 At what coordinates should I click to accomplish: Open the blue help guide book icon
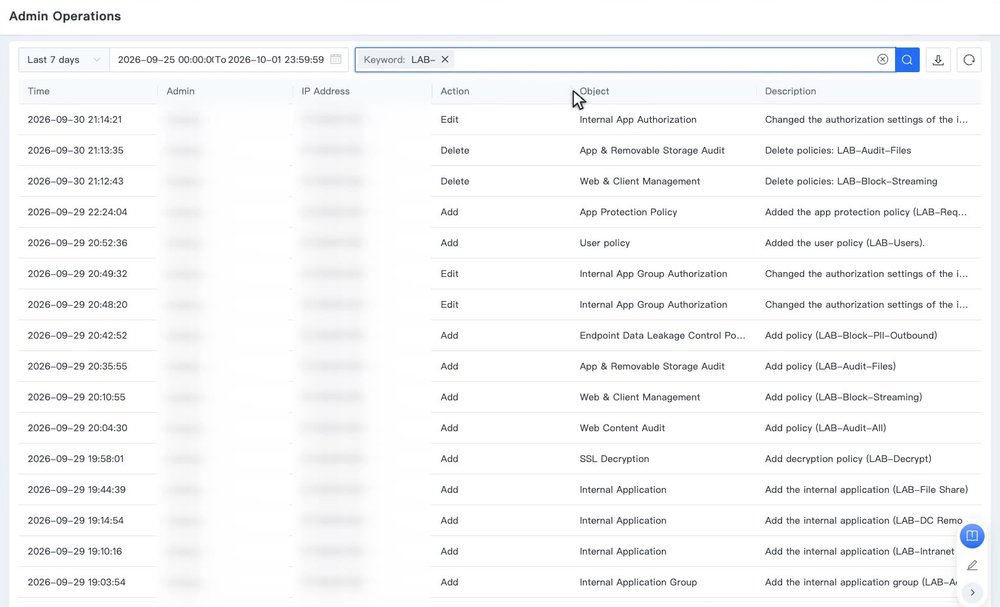click(972, 536)
